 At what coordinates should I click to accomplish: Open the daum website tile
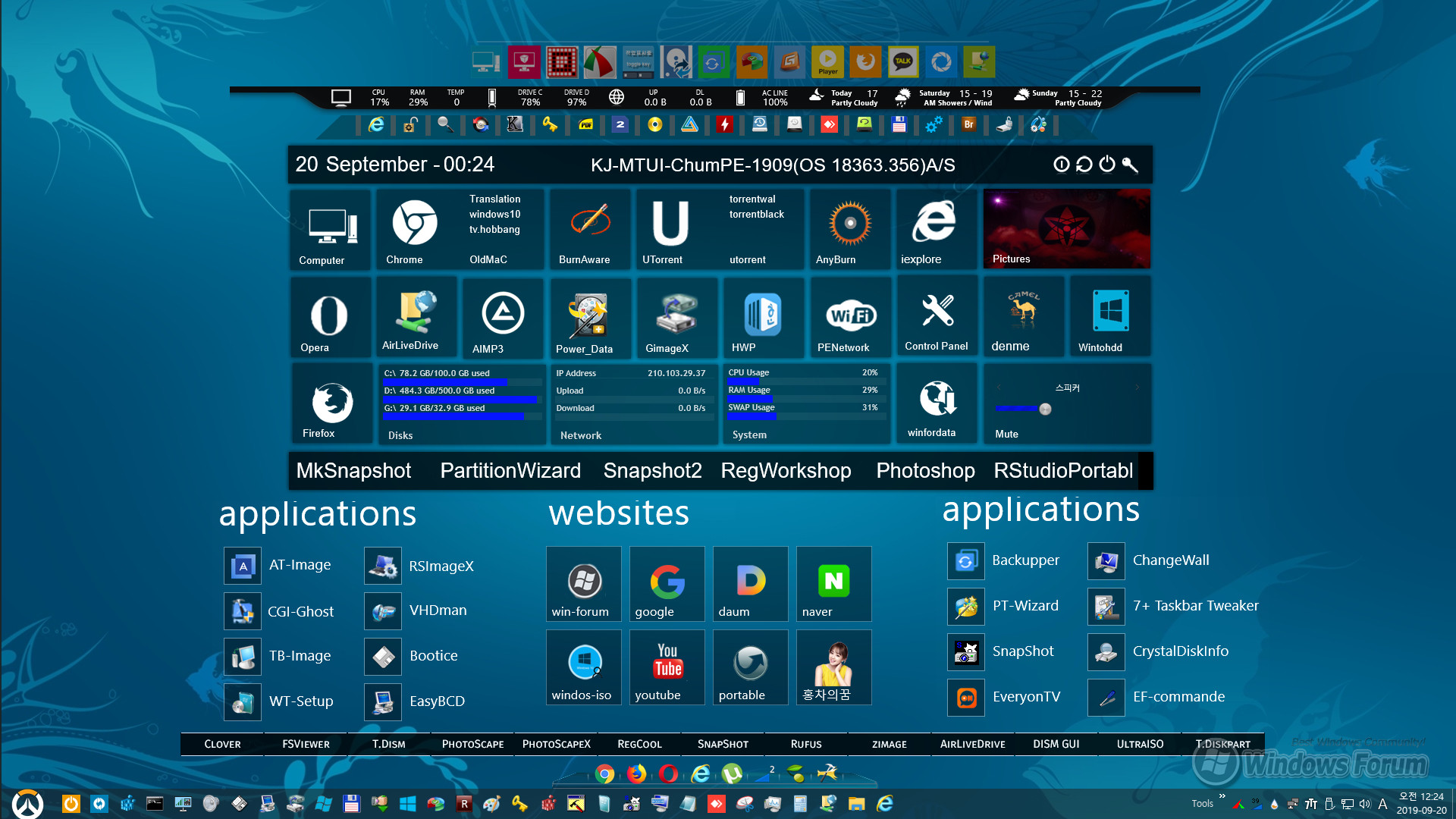750,584
